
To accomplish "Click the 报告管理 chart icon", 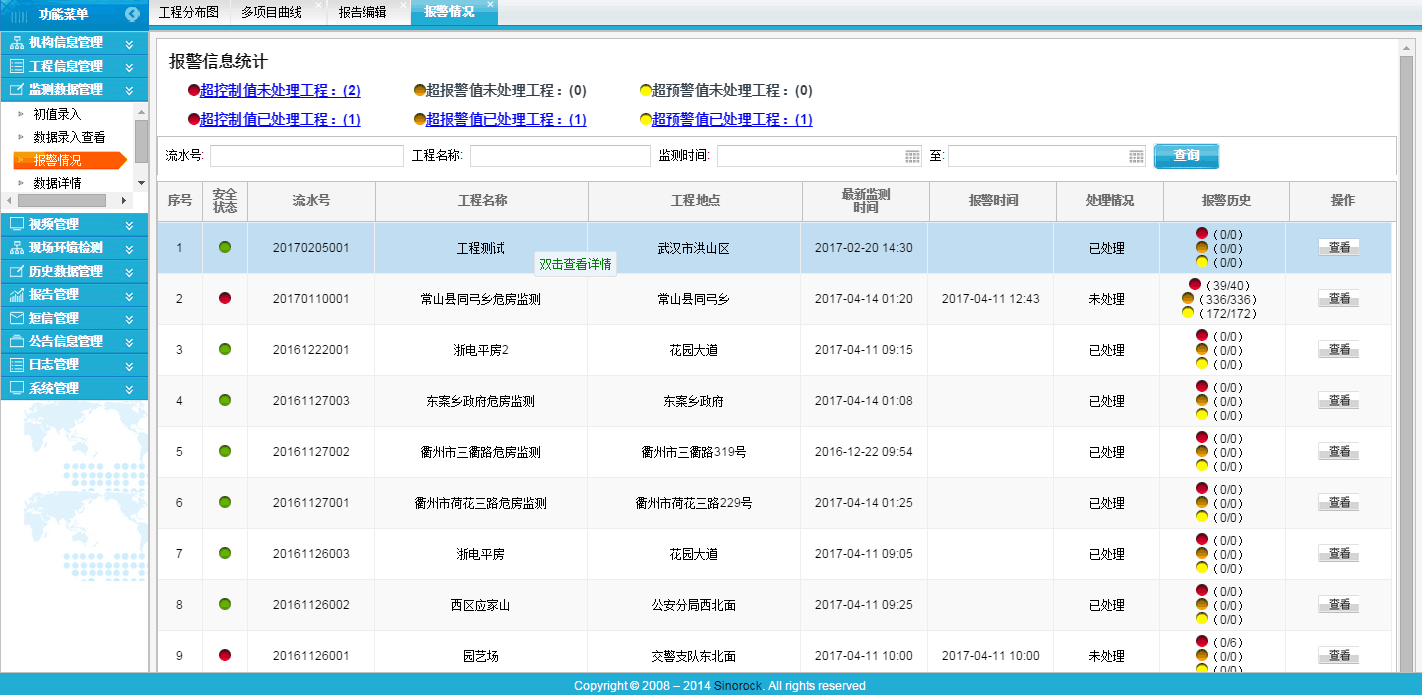I will tap(16, 295).
